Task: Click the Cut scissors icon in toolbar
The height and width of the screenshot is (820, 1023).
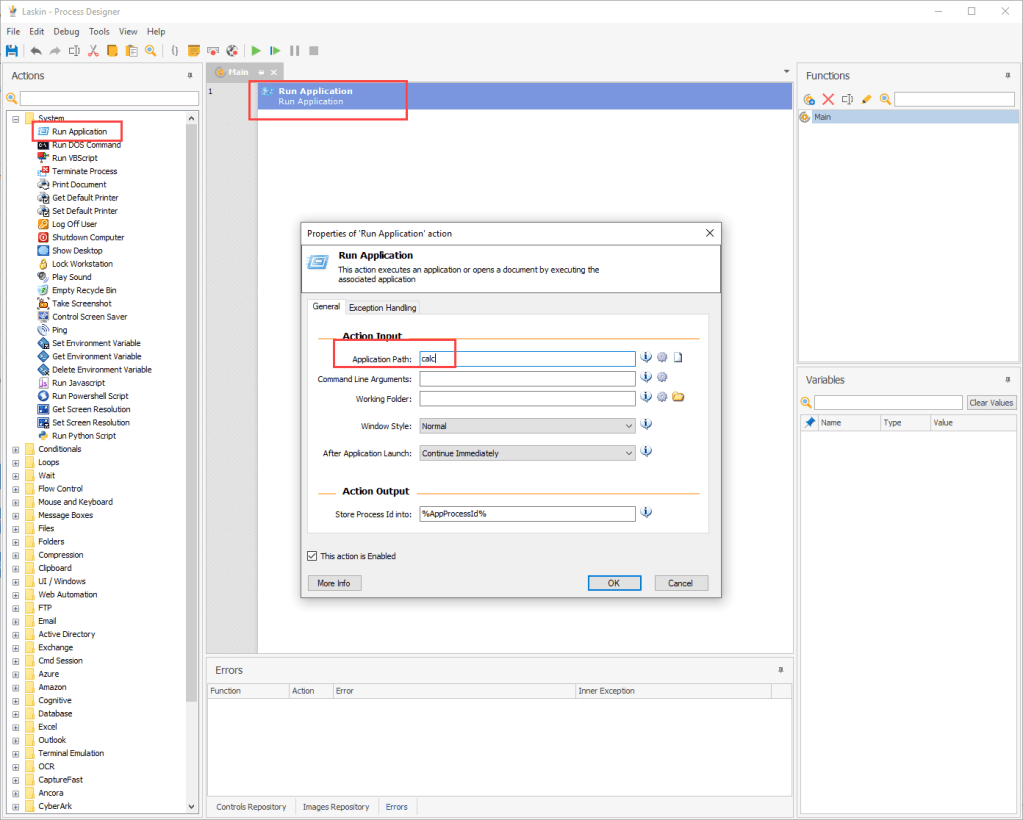Action: [93, 50]
